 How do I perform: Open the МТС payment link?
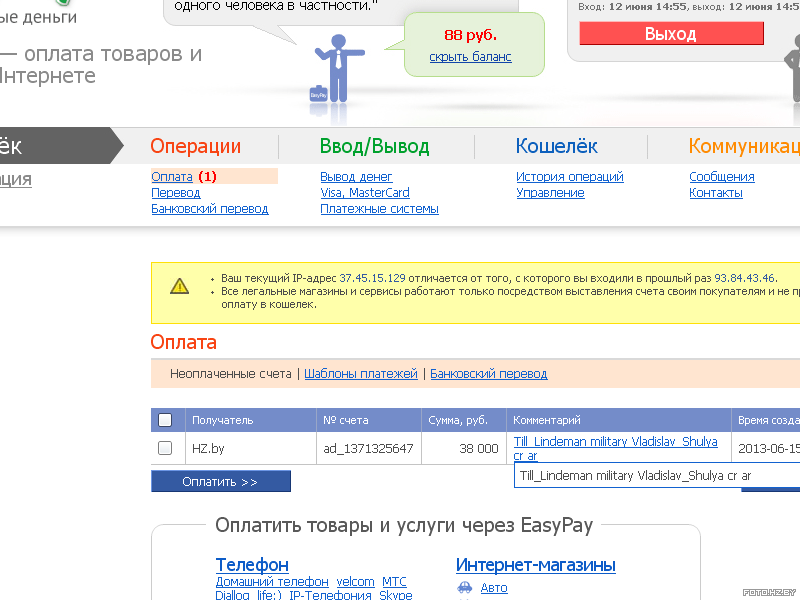pos(394,582)
